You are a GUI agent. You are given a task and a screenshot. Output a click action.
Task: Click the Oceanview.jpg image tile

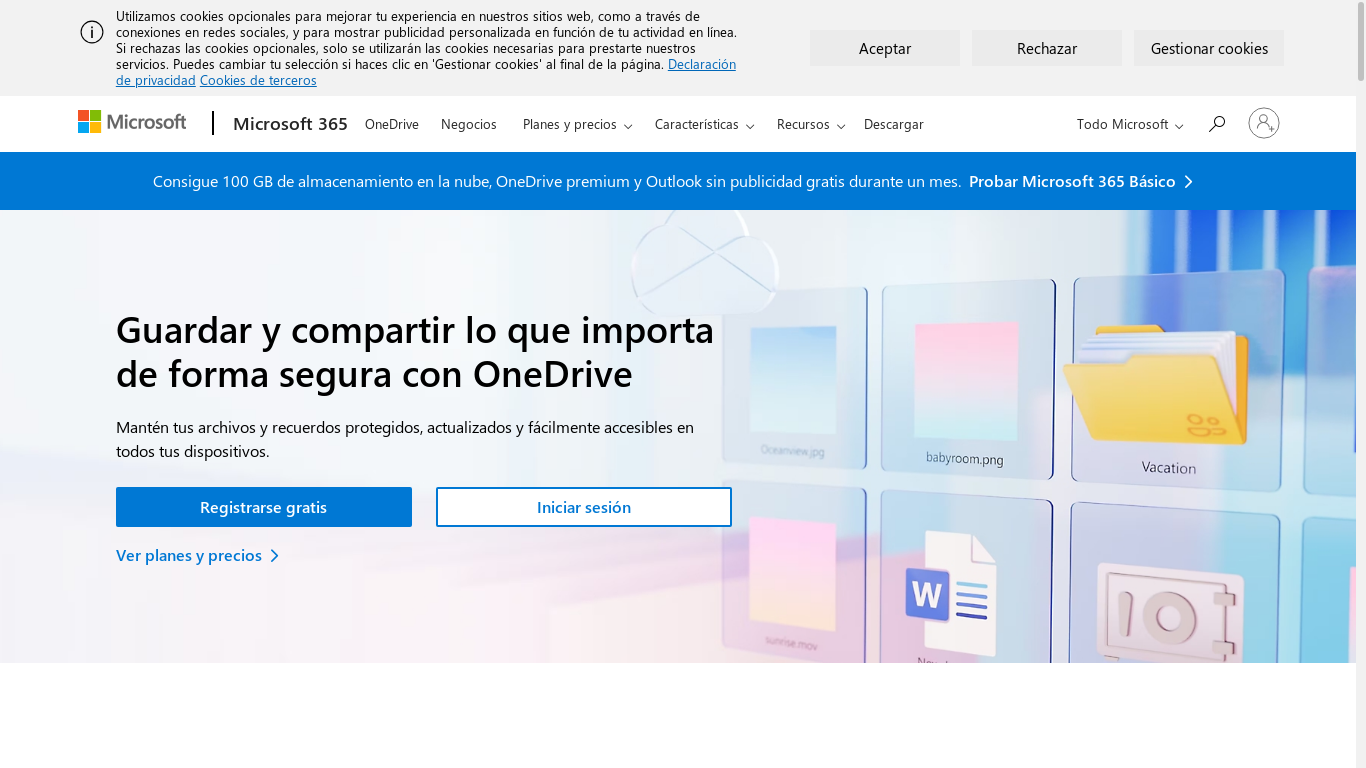793,380
